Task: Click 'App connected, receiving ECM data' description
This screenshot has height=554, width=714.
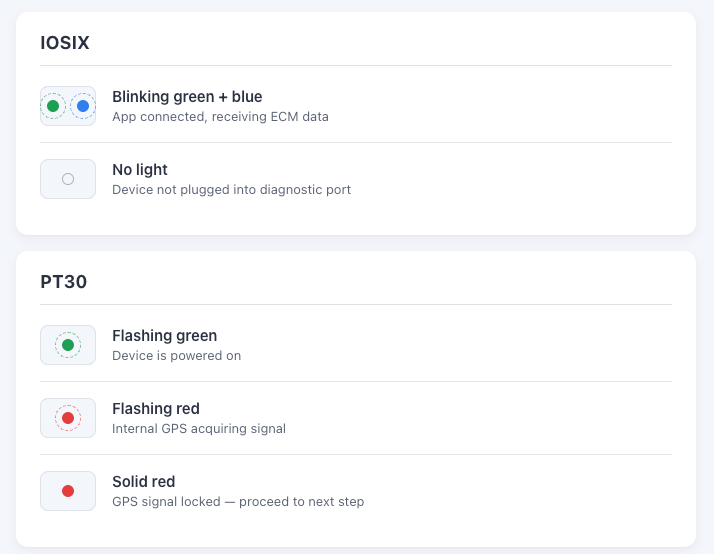Action: click(x=220, y=117)
